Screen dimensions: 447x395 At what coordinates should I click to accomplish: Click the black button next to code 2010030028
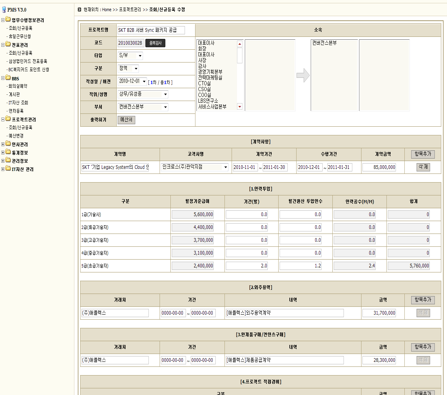tap(155, 43)
